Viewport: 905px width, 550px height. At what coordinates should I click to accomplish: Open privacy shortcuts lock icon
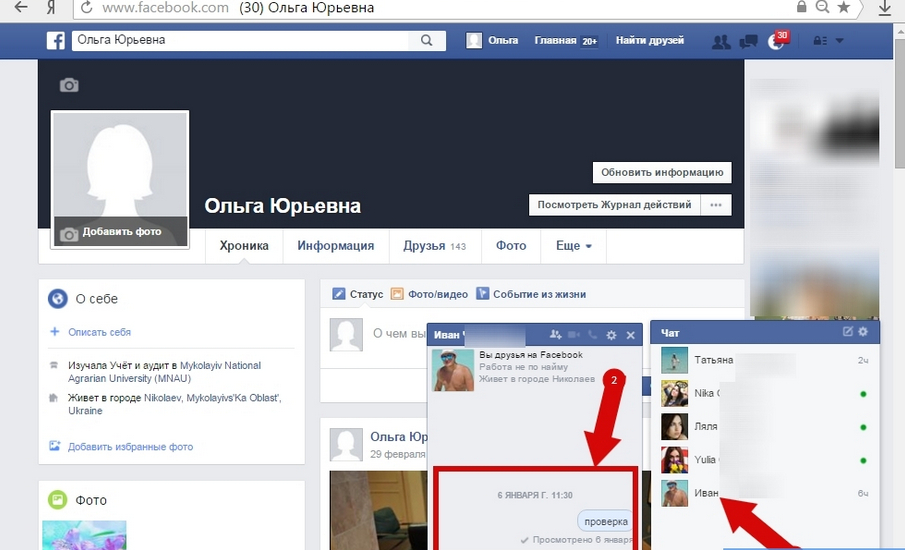[820, 41]
